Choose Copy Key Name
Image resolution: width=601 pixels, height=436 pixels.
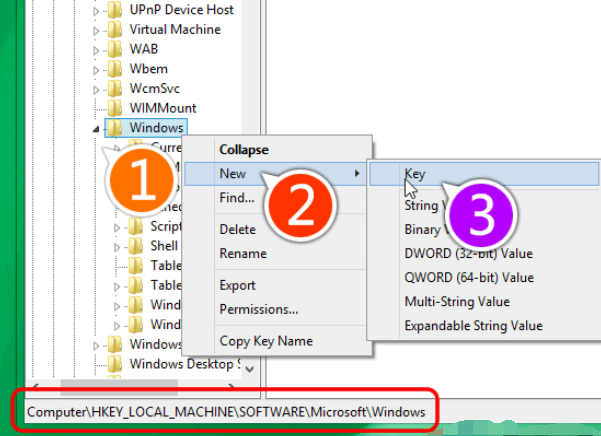(x=266, y=341)
